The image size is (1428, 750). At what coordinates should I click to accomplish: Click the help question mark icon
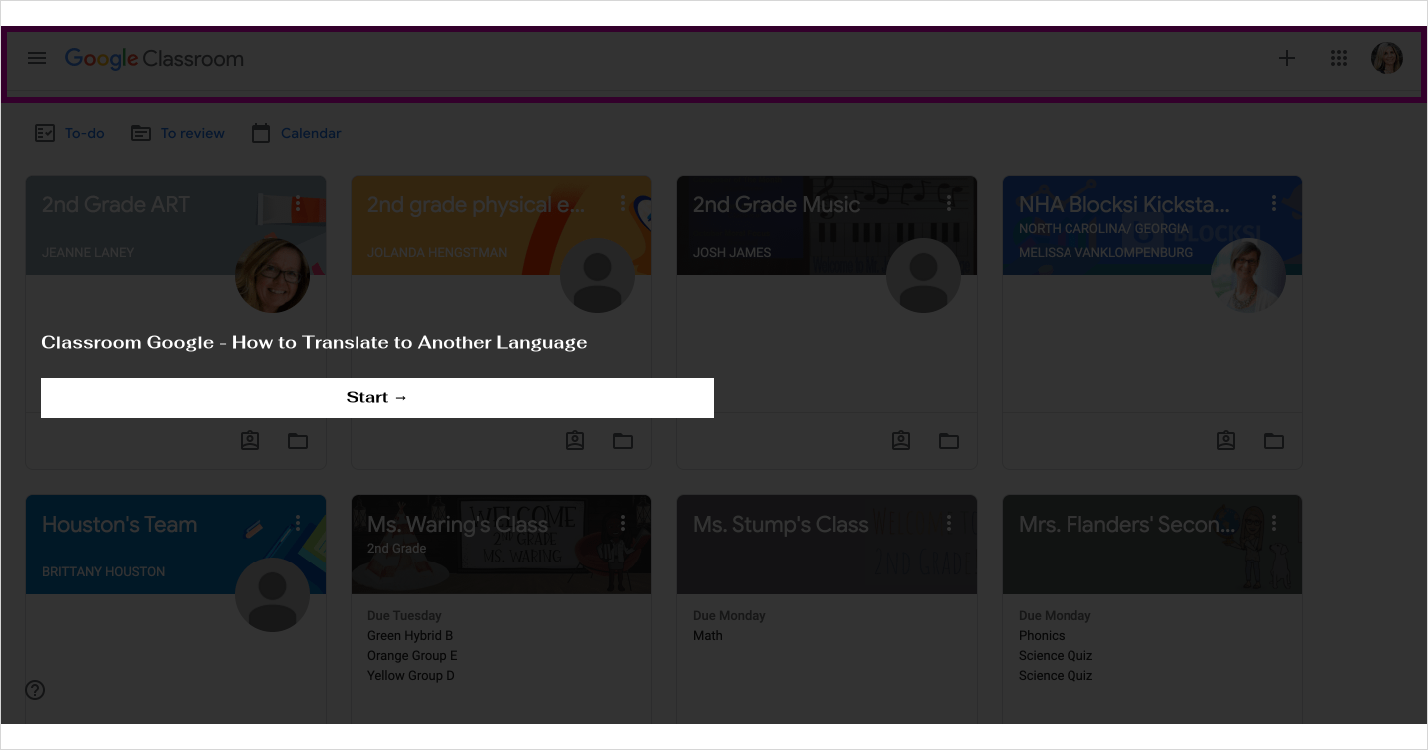pyautogui.click(x=35, y=690)
